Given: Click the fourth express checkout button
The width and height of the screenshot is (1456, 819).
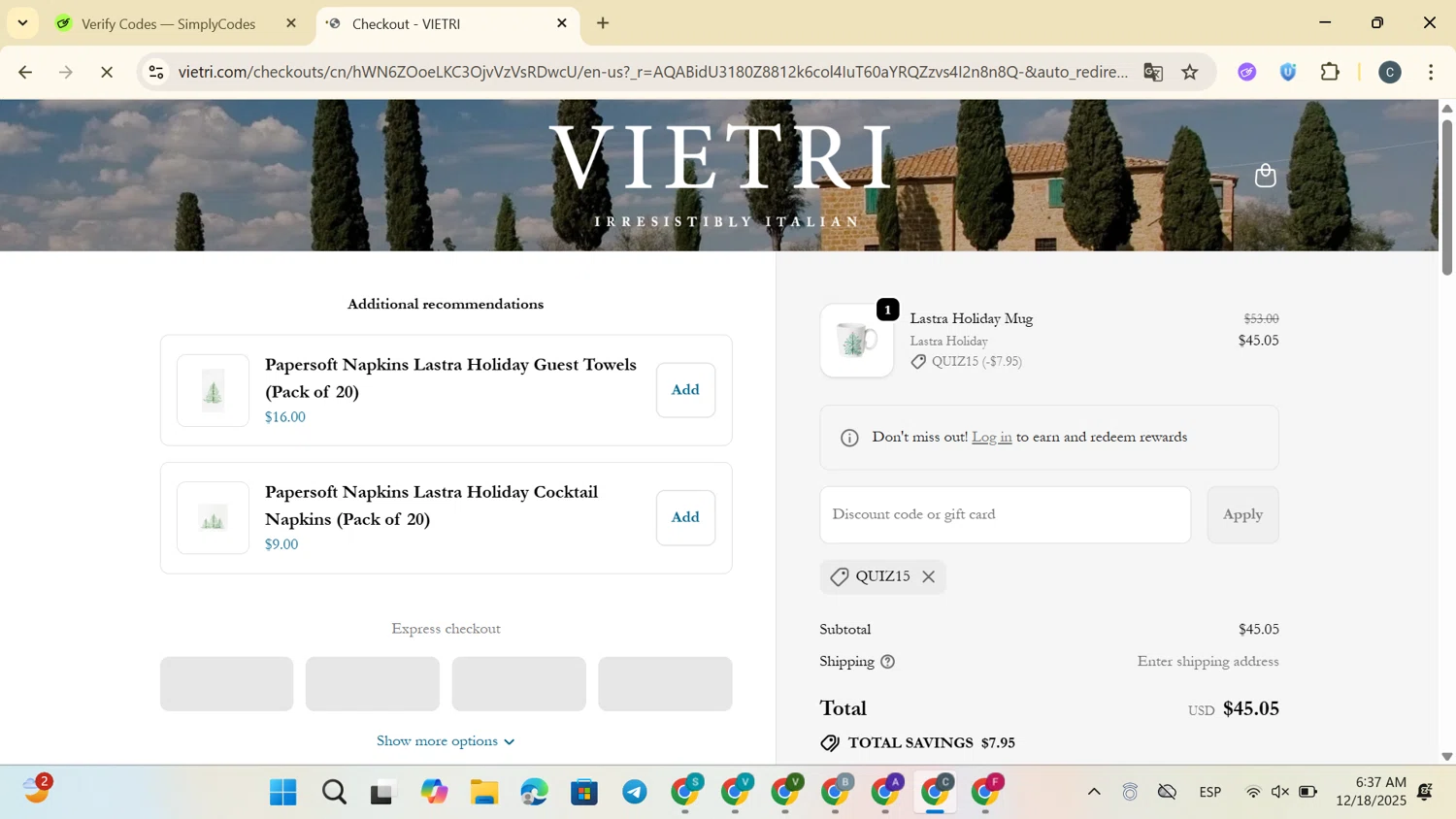Looking at the screenshot, I should click(665, 684).
